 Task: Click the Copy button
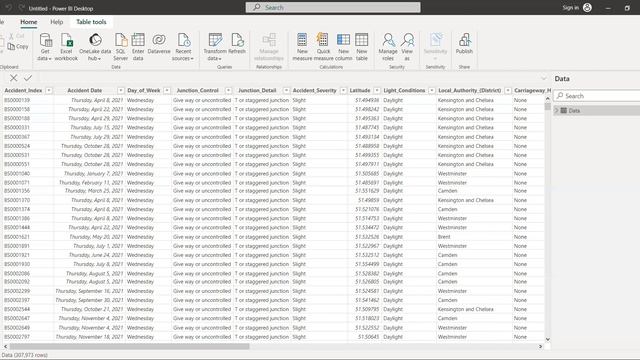tap(18, 47)
